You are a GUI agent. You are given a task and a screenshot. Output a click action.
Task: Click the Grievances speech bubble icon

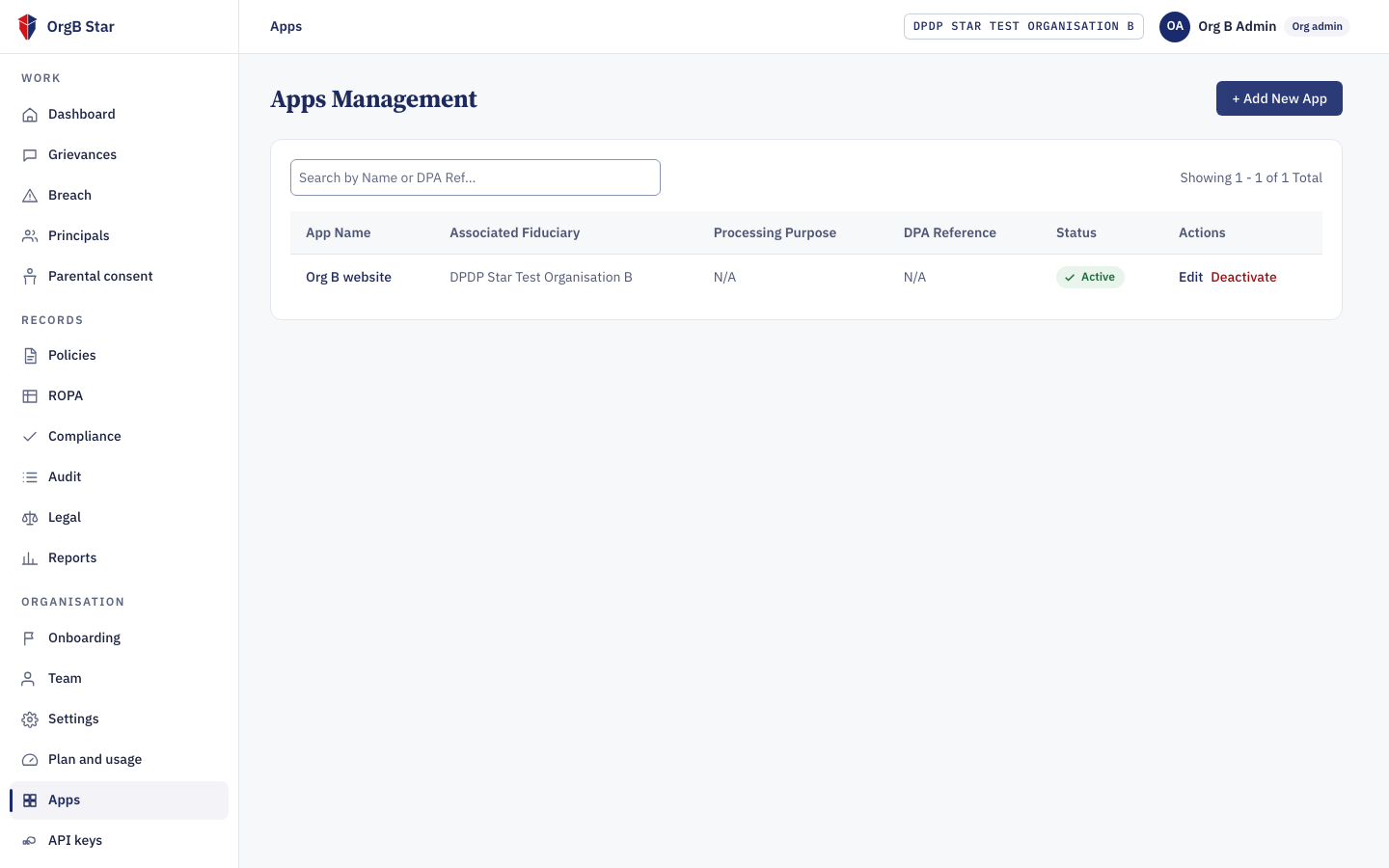tap(30, 155)
